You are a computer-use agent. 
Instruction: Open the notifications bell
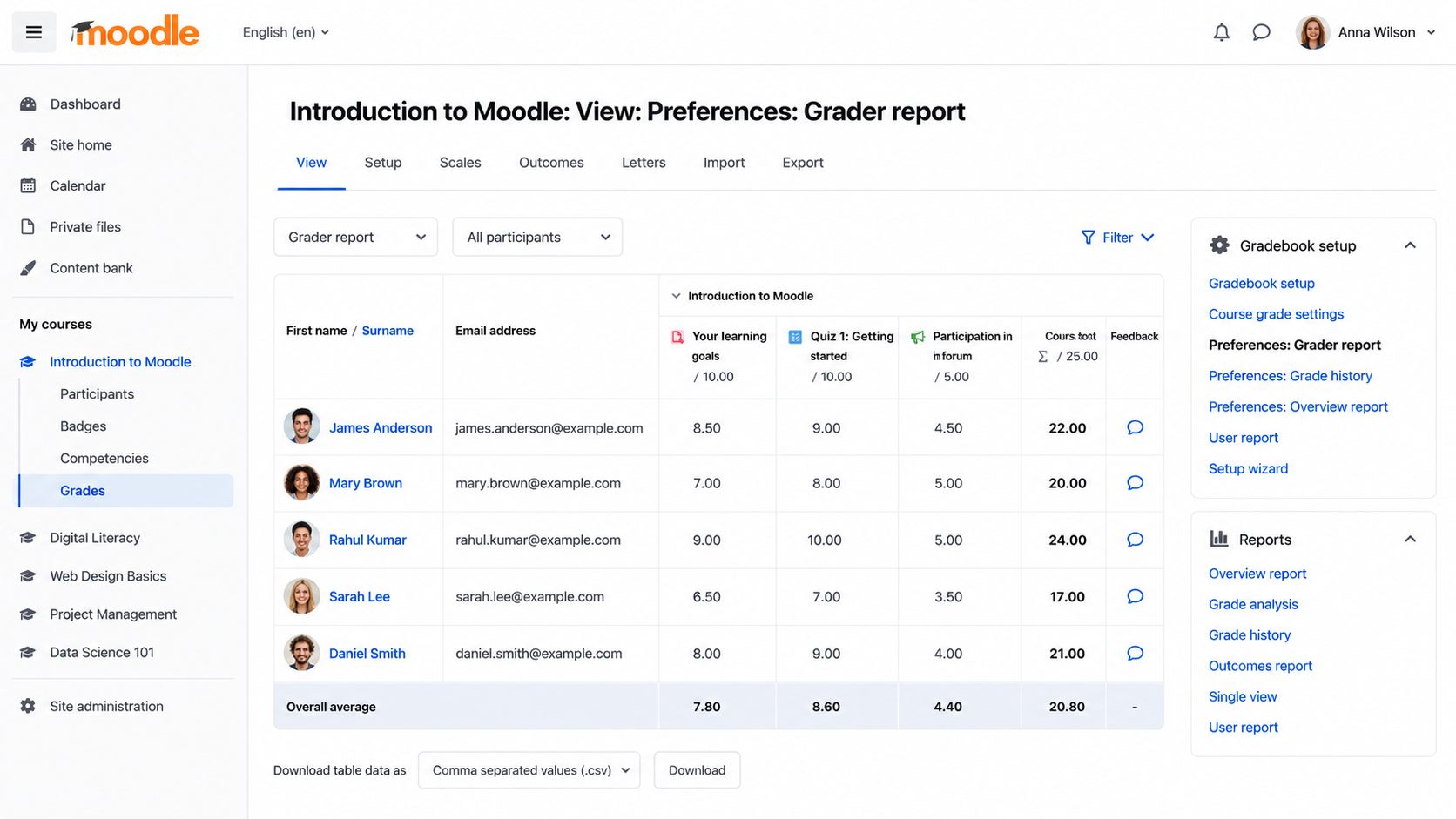click(1222, 32)
